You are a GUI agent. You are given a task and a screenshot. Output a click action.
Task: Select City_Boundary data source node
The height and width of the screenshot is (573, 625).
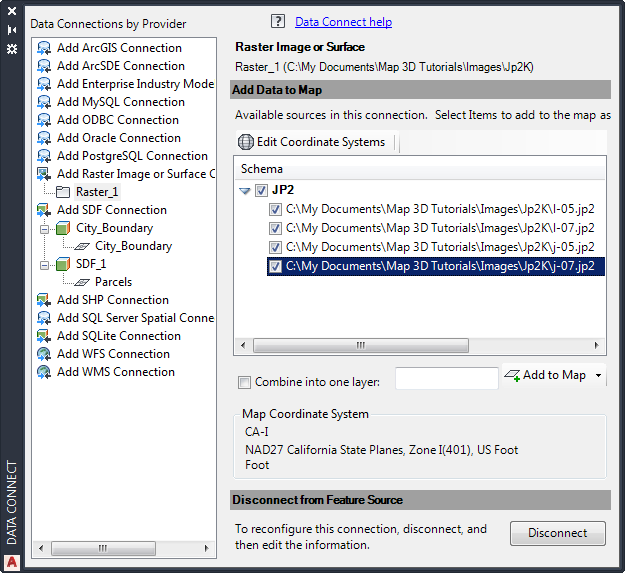(x=114, y=228)
